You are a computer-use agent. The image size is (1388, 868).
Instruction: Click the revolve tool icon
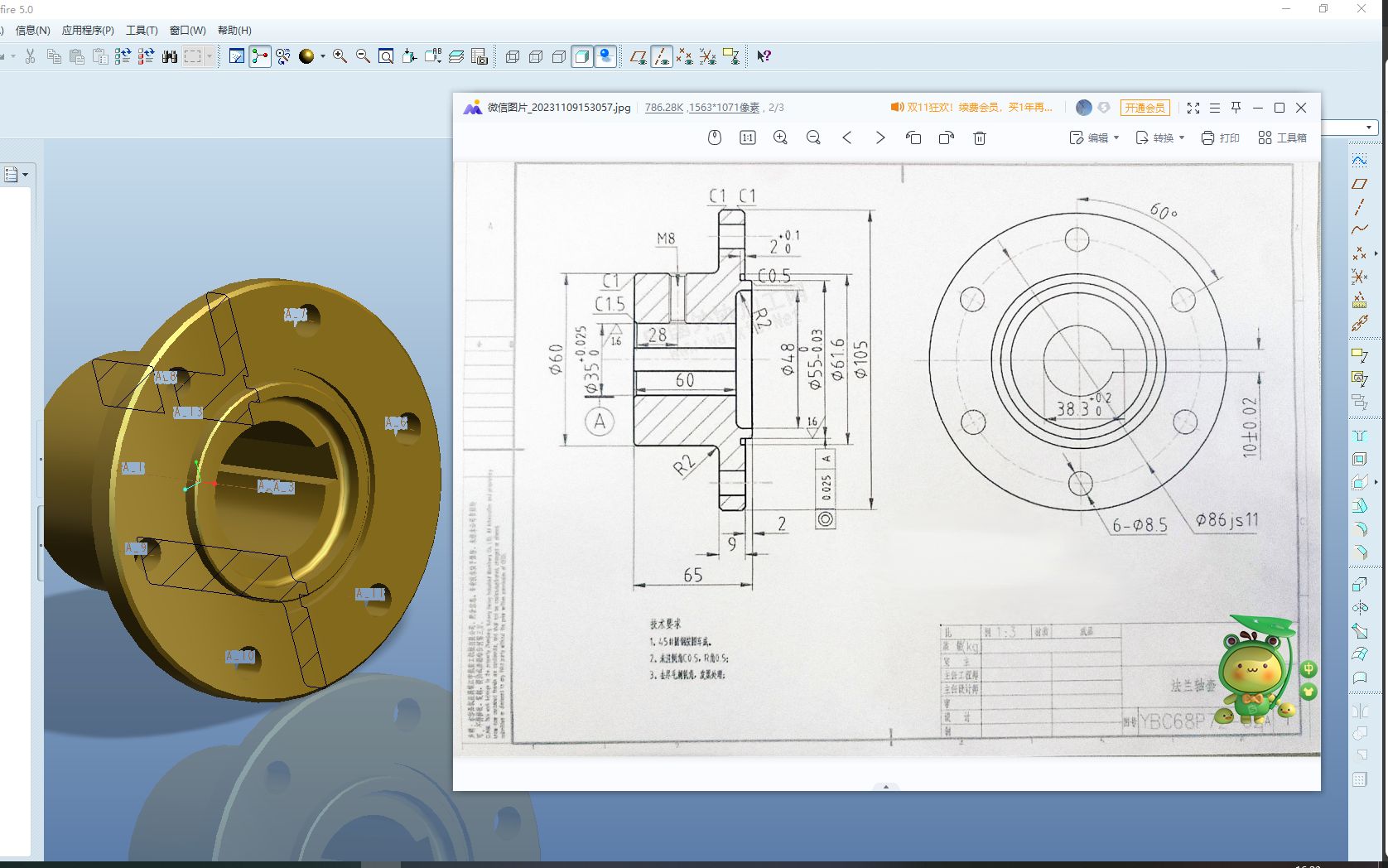(1359, 608)
